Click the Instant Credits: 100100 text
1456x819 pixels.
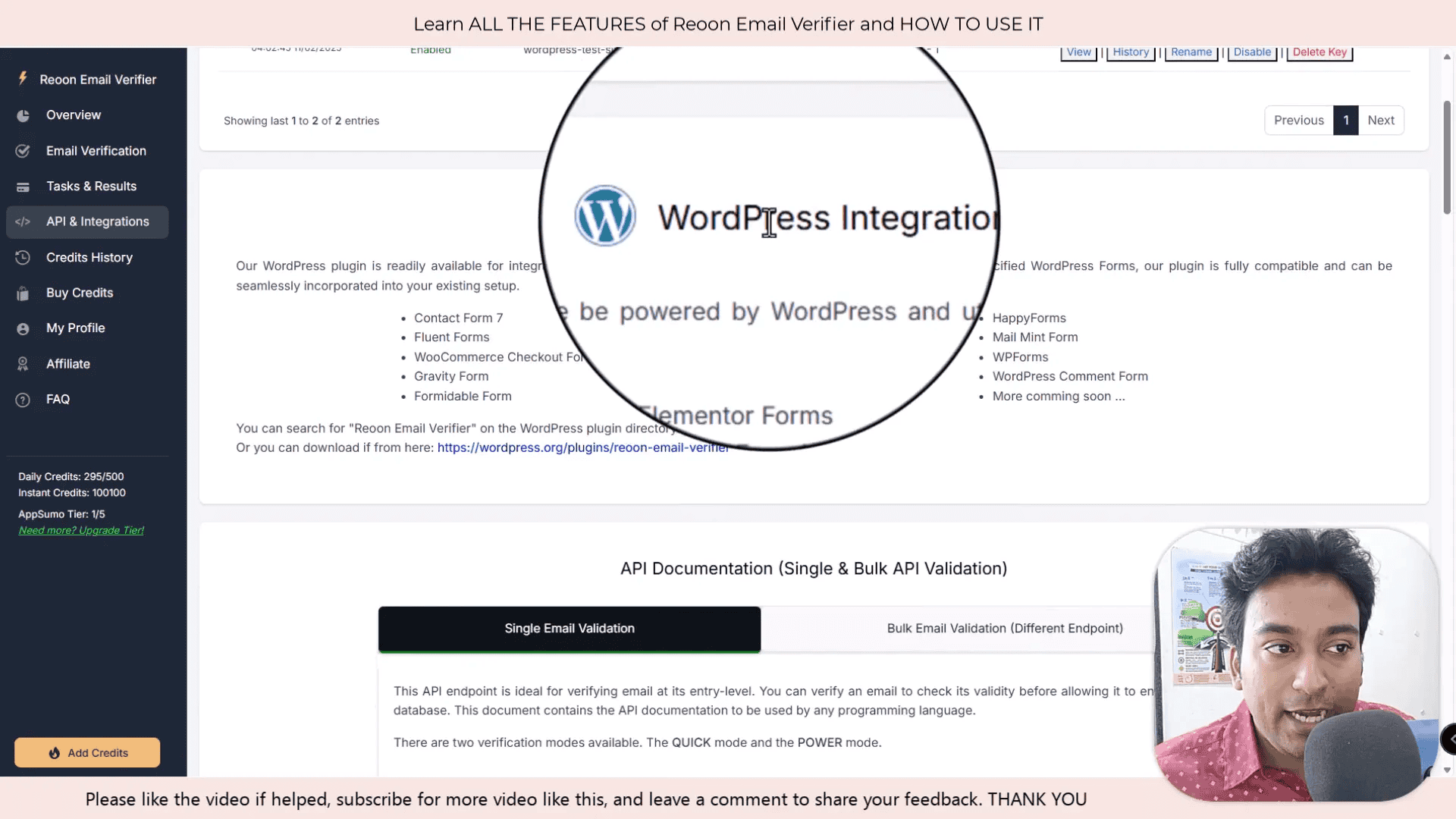tap(72, 493)
